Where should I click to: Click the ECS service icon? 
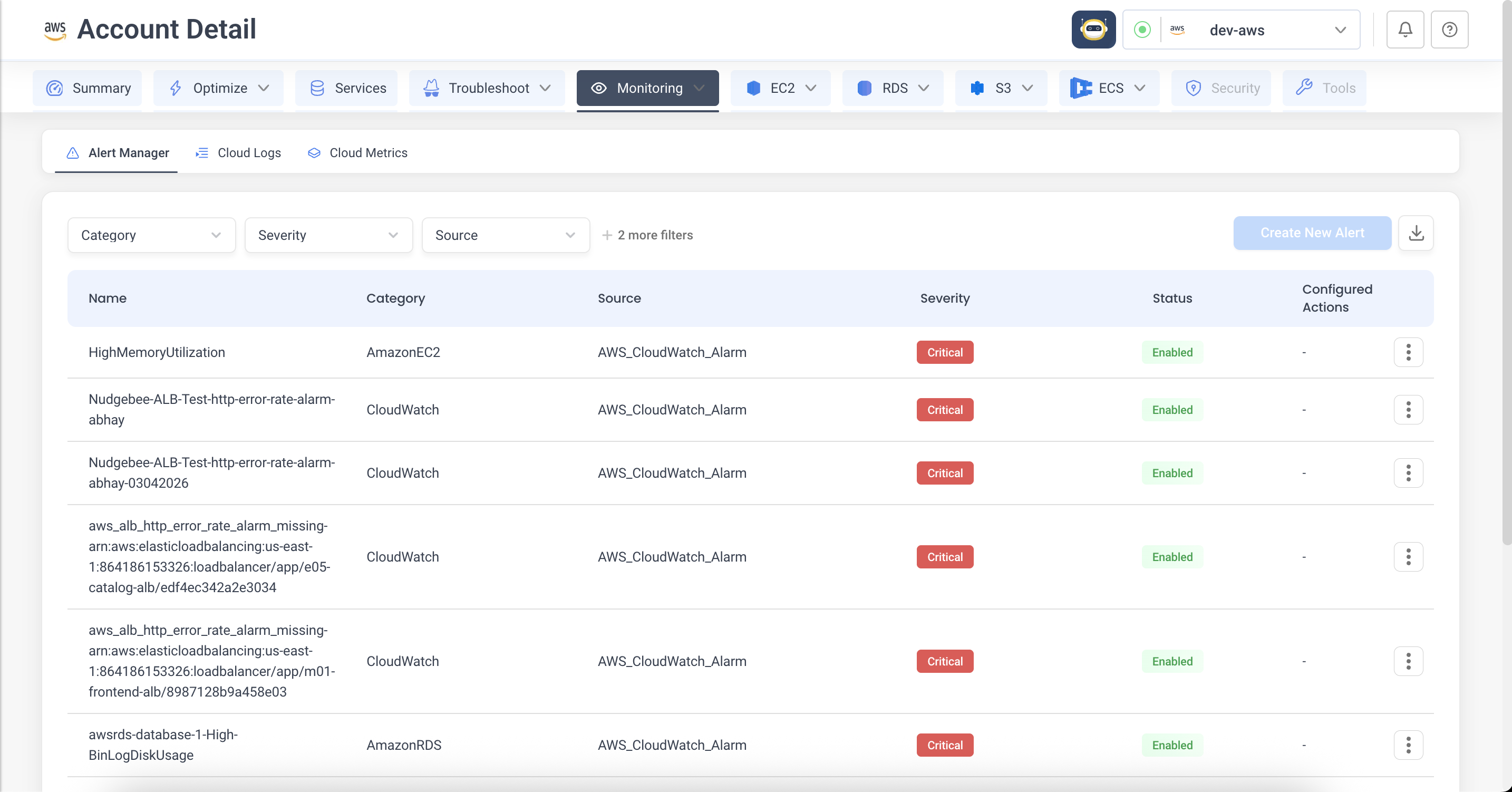pyautogui.click(x=1081, y=88)
